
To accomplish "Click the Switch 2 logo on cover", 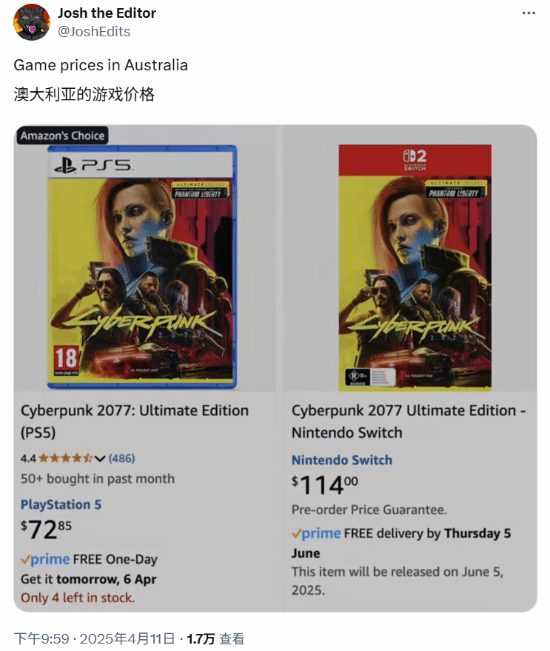I will [415, 160].
